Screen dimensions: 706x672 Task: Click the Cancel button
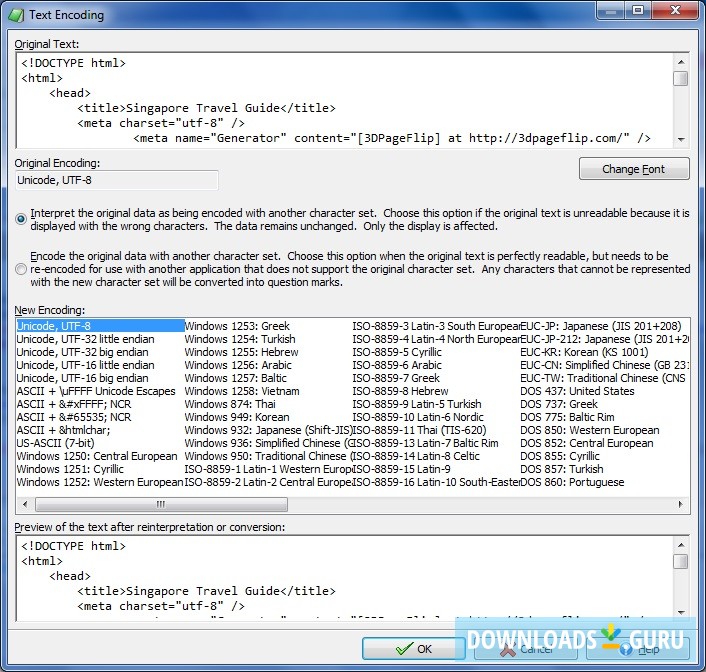tap(526, 649)
